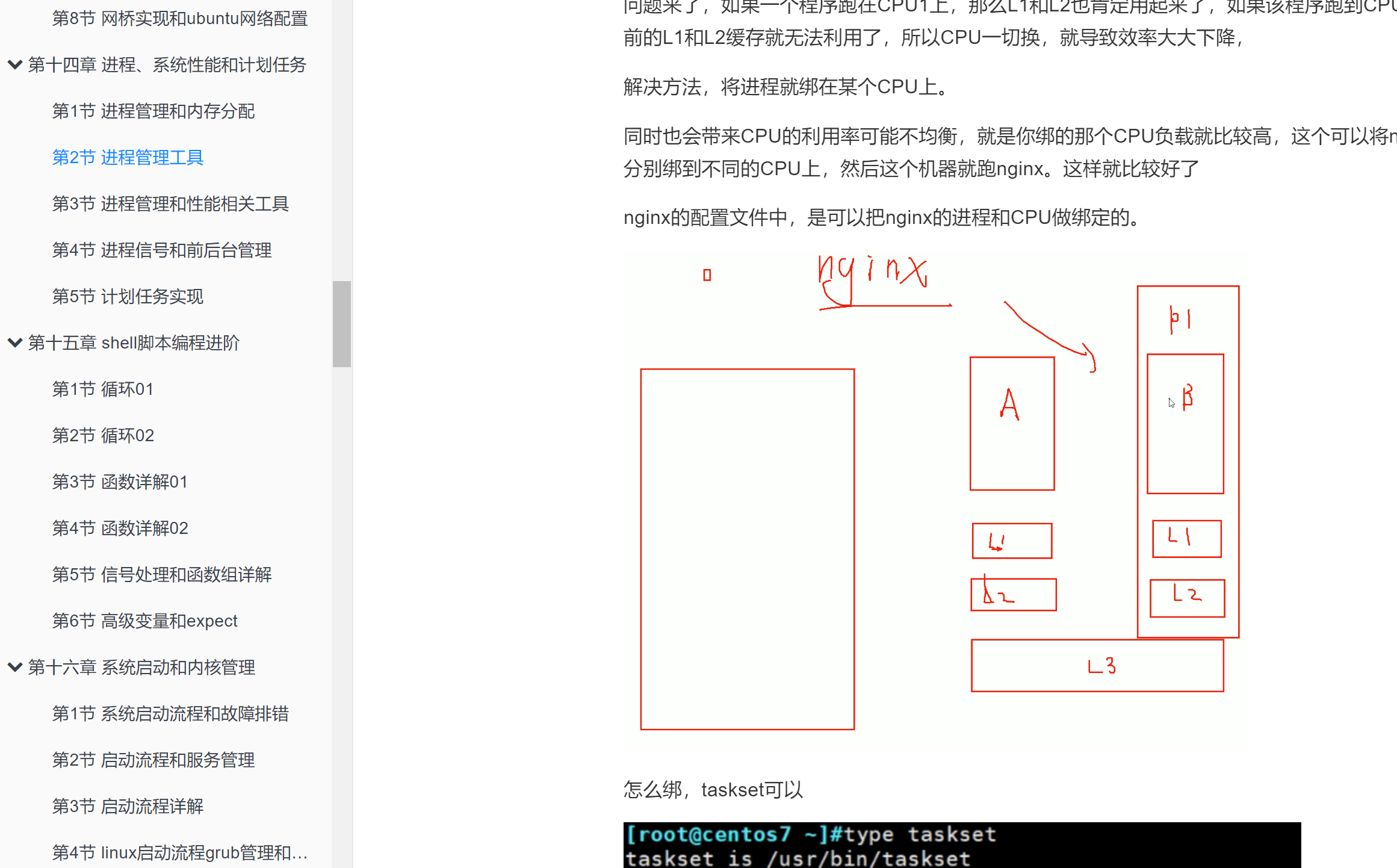The image size is (1397, 868).
Task: Click the taskset terminal screenshot
Action: point(963,845)
